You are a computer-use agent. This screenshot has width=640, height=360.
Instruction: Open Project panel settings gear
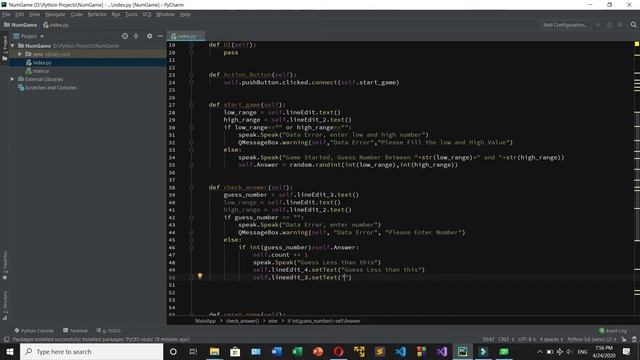coord(149,36)
